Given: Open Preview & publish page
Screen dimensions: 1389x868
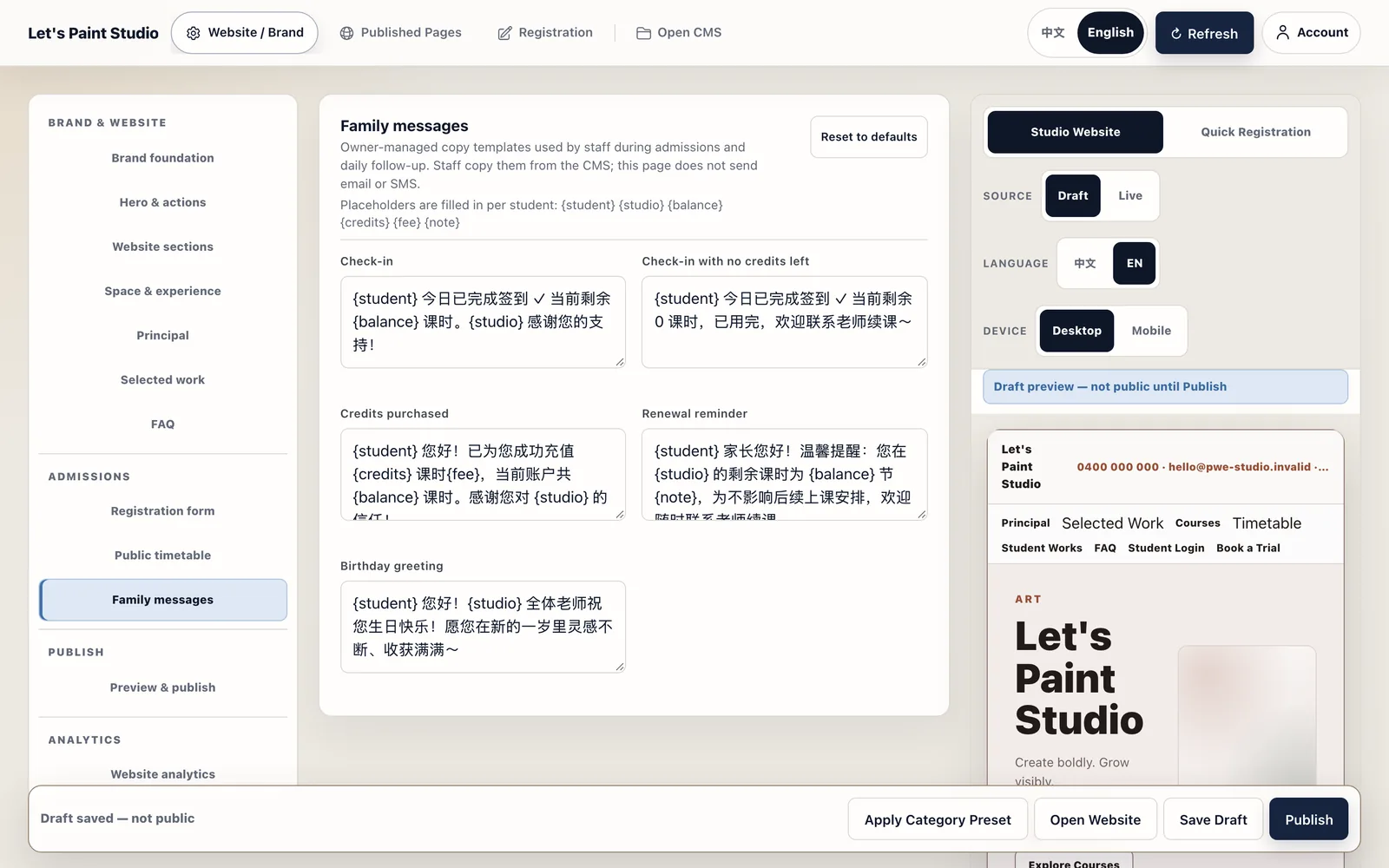Looking at the screenshot, I should [x=162, y=687].
